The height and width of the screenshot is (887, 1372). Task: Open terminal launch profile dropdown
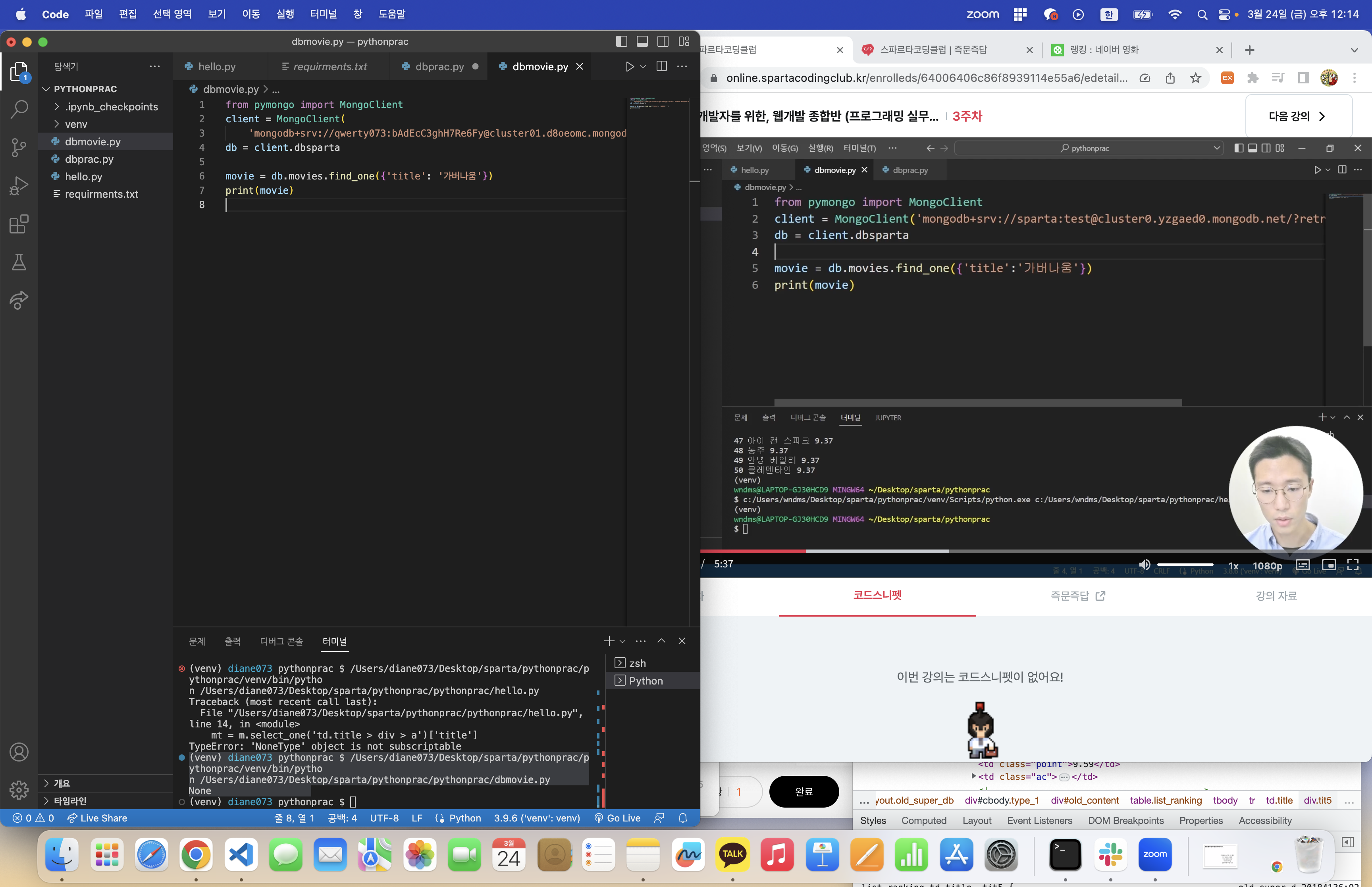(622, 641)
